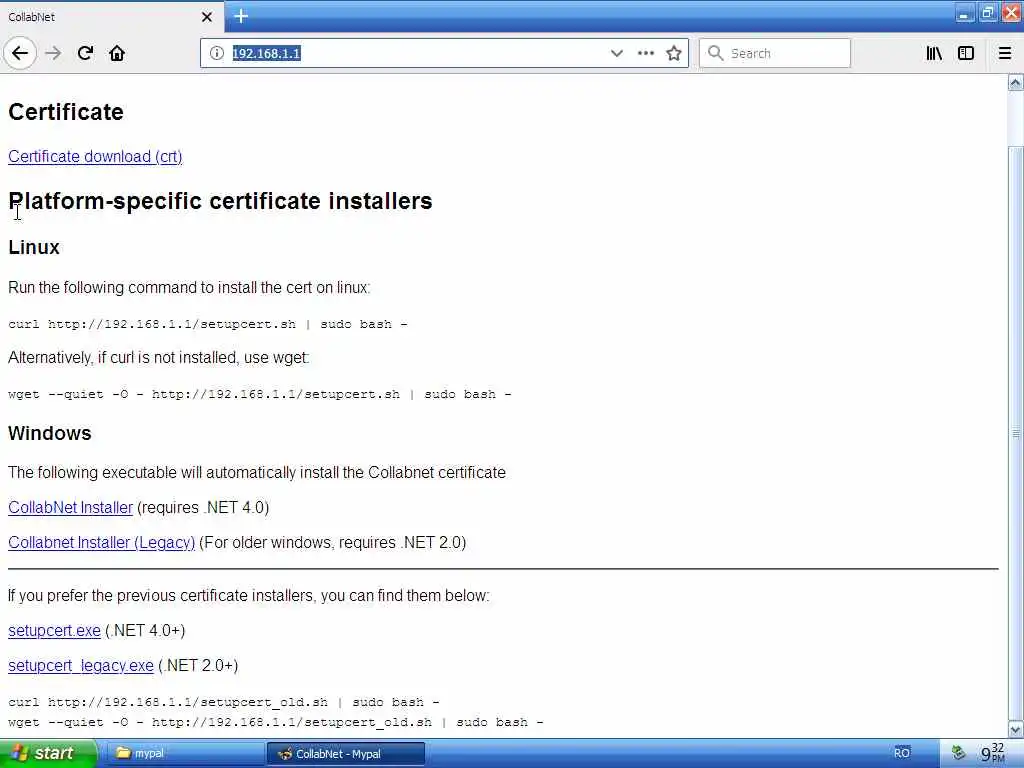Open the browser home page
This screenshot has height=768, width=1024.
coord(117,53)
